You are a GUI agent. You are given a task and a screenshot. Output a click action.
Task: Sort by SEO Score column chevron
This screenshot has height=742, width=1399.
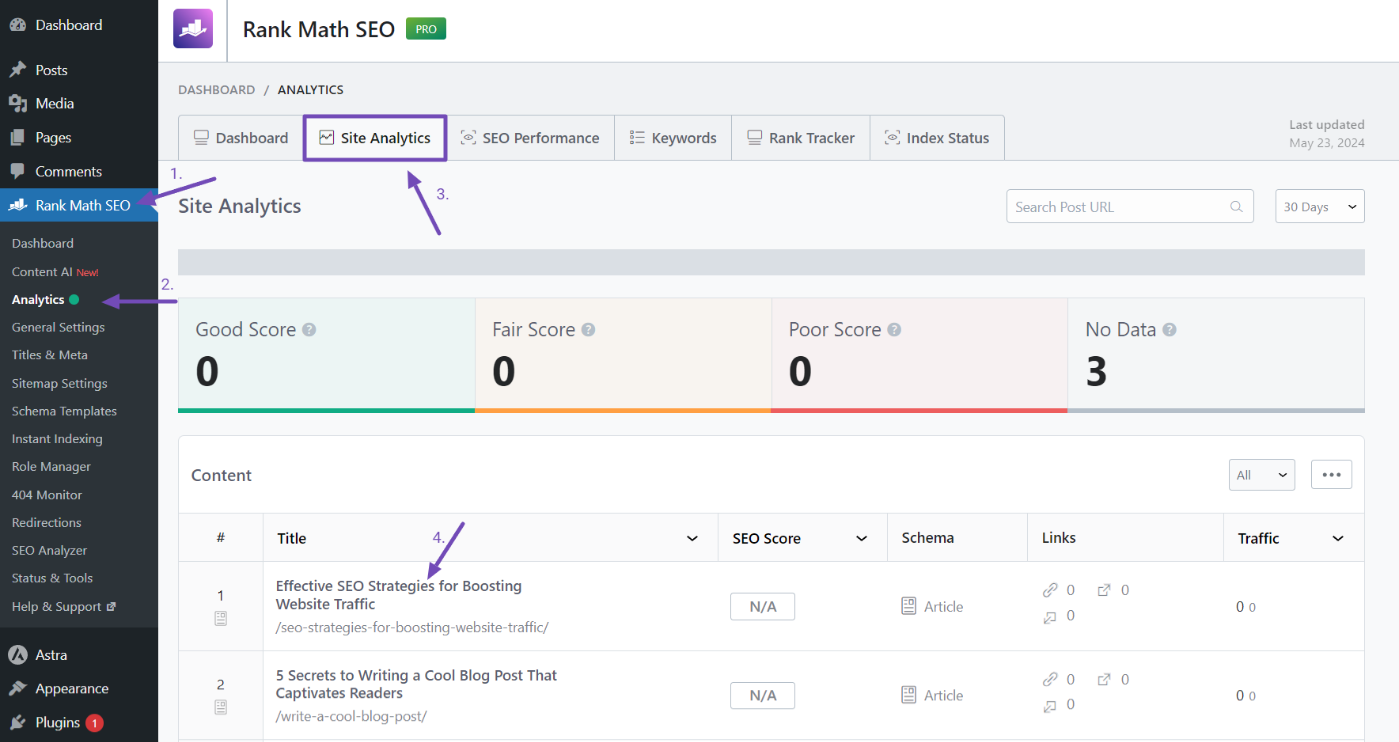861,539
